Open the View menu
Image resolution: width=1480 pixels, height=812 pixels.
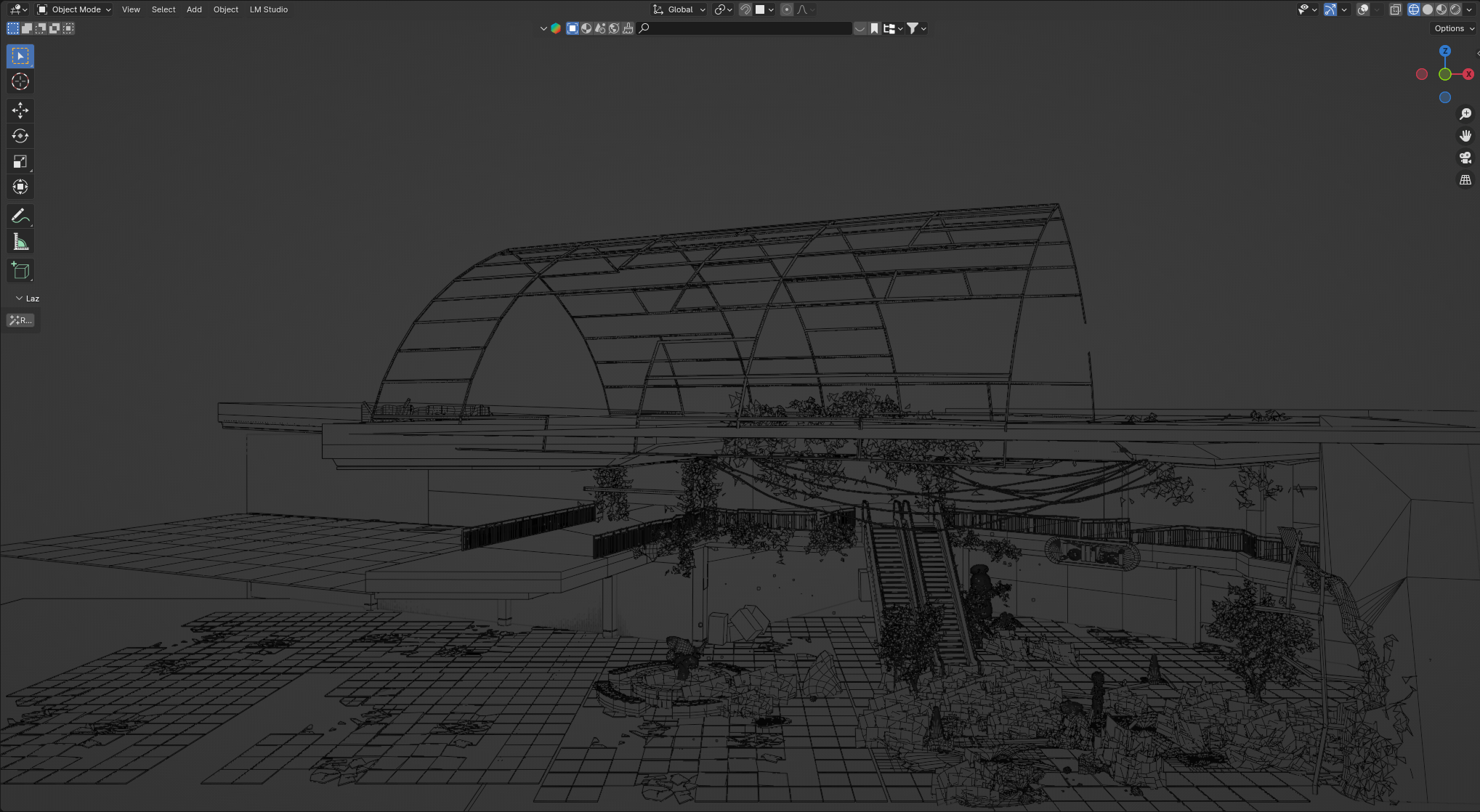[x=131, y=9]
